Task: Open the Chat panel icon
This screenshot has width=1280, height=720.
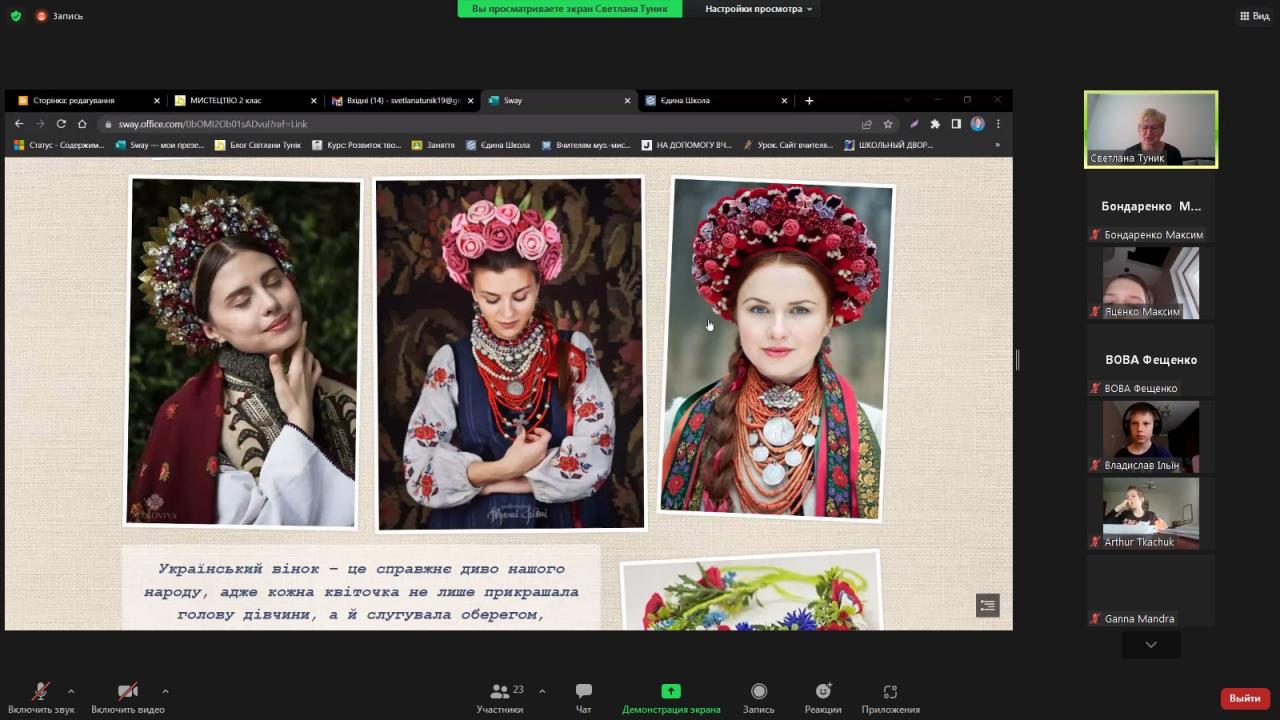Action: (584, 692)
